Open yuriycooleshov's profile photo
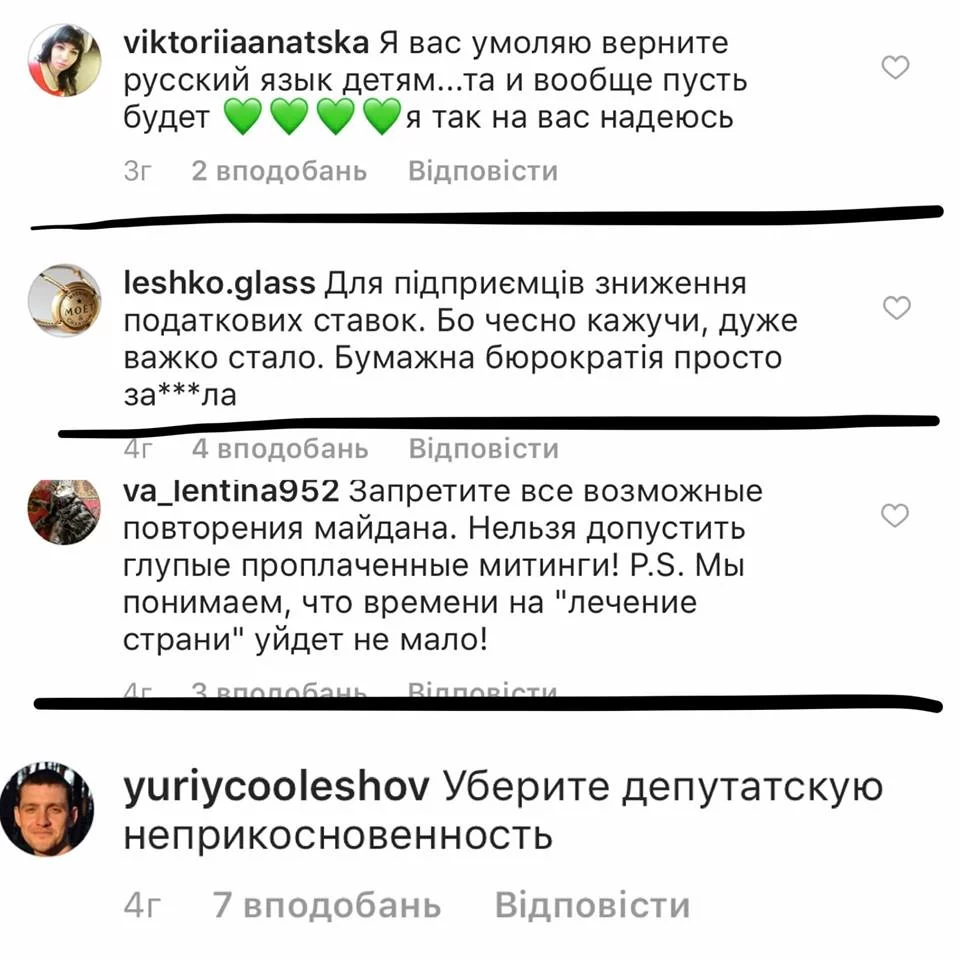This screenshot has width=960, height=960. [x=47, y=808]
